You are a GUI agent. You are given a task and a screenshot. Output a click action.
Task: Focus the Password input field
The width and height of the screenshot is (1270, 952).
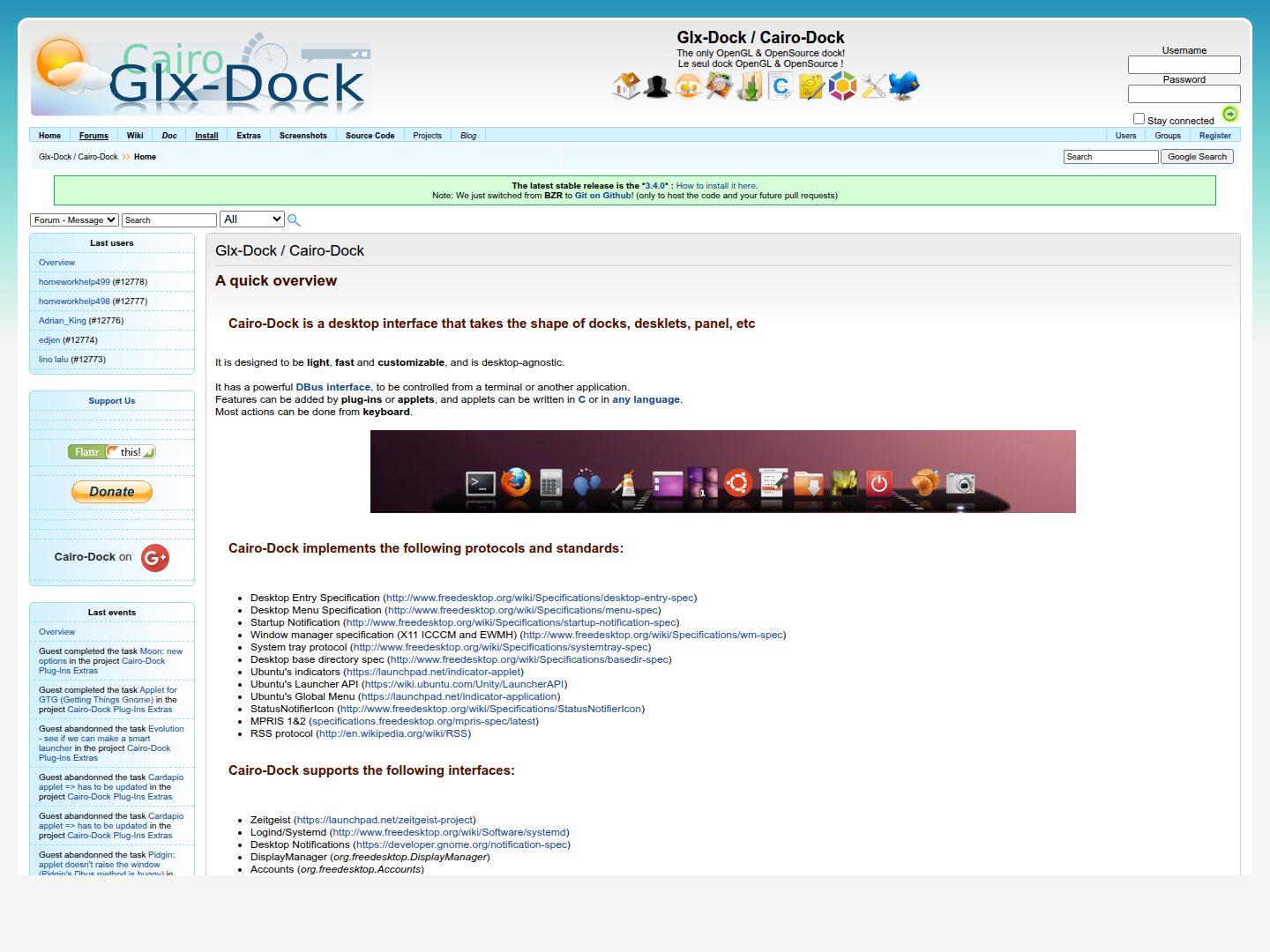tap(1184, 93)
